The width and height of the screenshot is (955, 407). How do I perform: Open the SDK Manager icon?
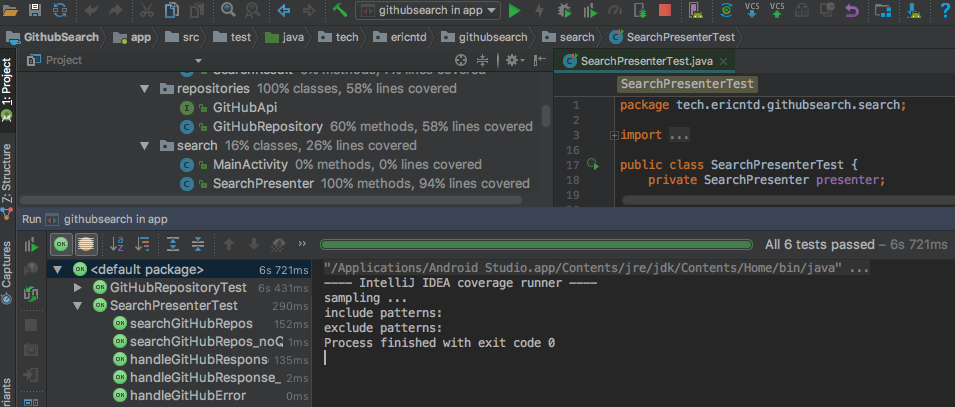pos(914,10)
